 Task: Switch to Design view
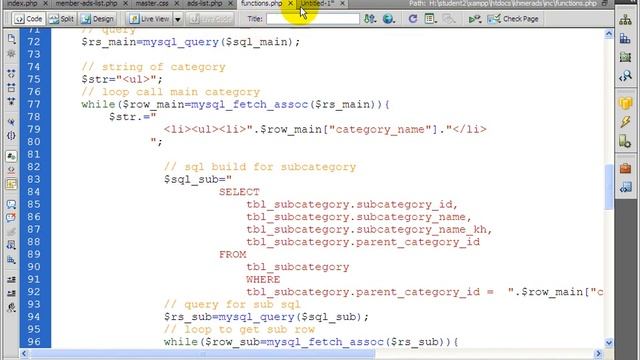pyautogui.click(x=98, y=19)
